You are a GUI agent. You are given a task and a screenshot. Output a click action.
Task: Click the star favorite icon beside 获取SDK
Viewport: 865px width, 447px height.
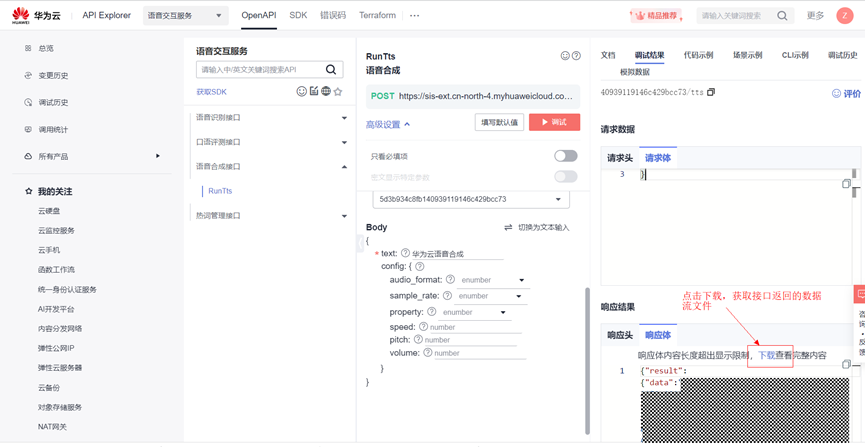[338, 92]
